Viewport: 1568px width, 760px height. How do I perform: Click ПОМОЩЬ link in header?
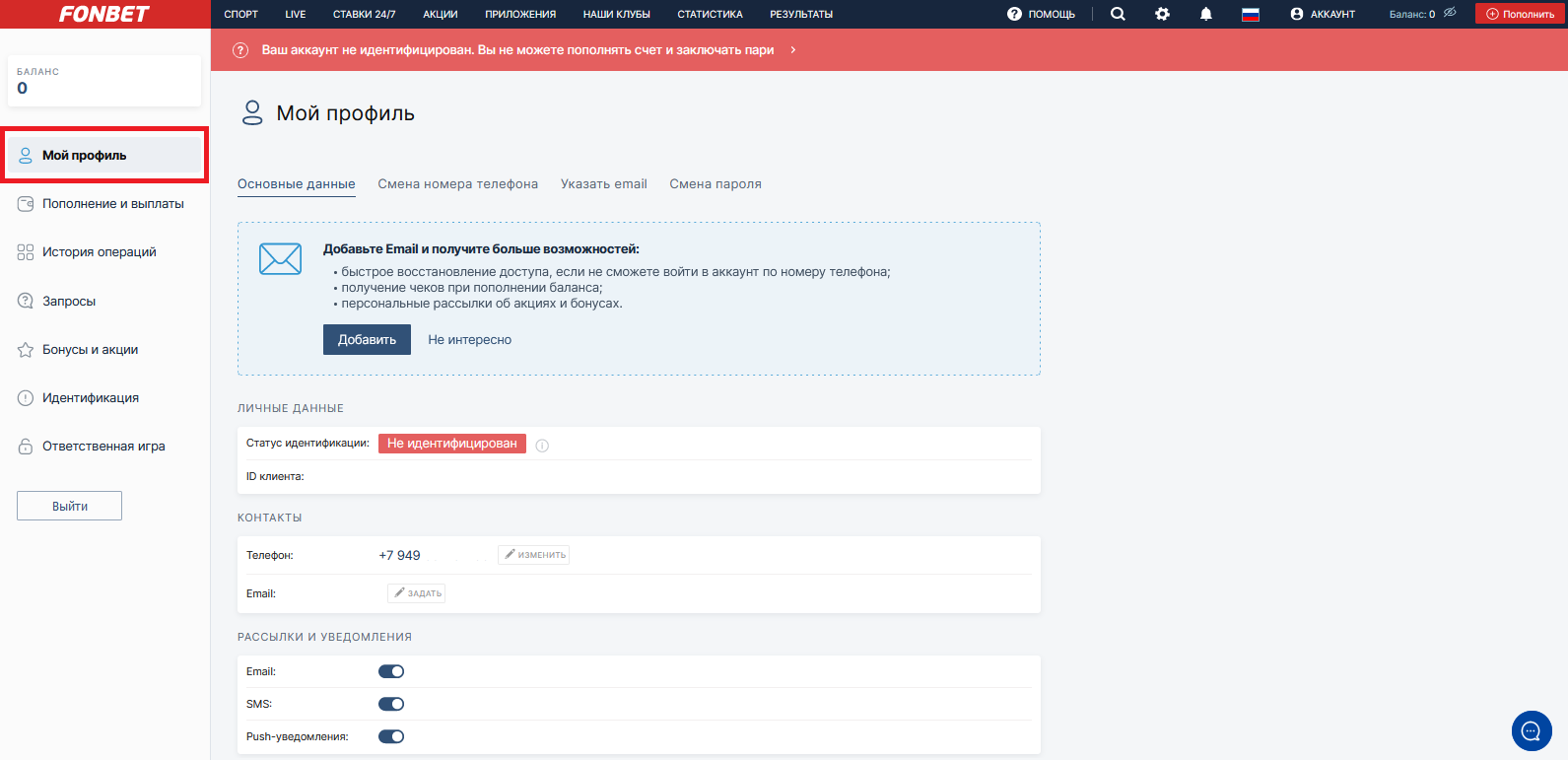point(1052,14)
